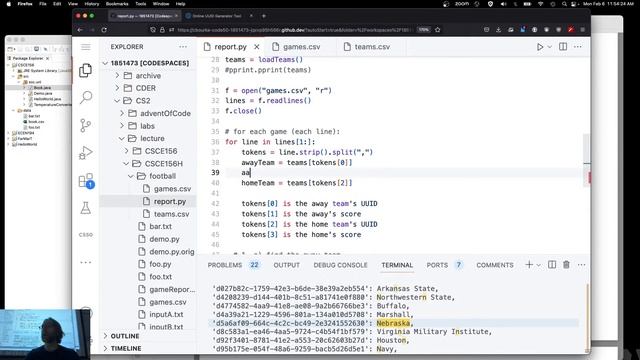The width and height of the screenshot is (640, 360).
Task: Open the DEBUG CONSOLE panel tab
Action: 340,265
